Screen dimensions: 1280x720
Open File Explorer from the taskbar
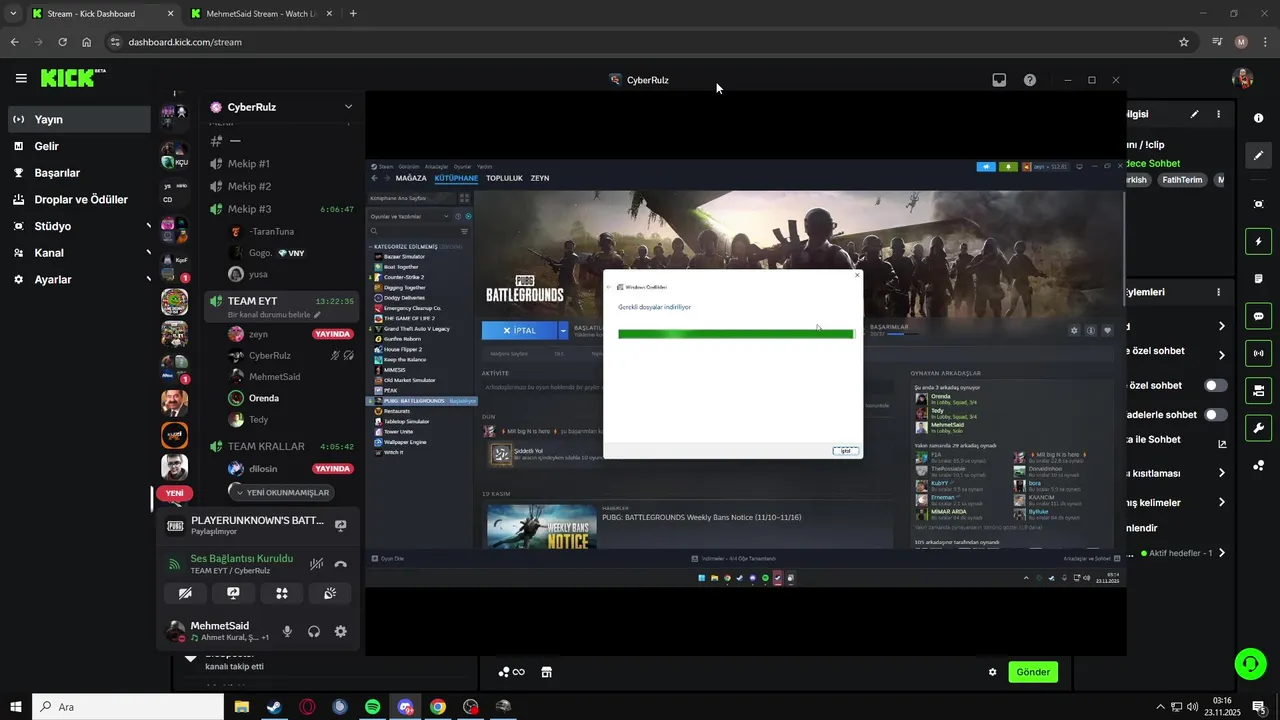coord(241,707)
